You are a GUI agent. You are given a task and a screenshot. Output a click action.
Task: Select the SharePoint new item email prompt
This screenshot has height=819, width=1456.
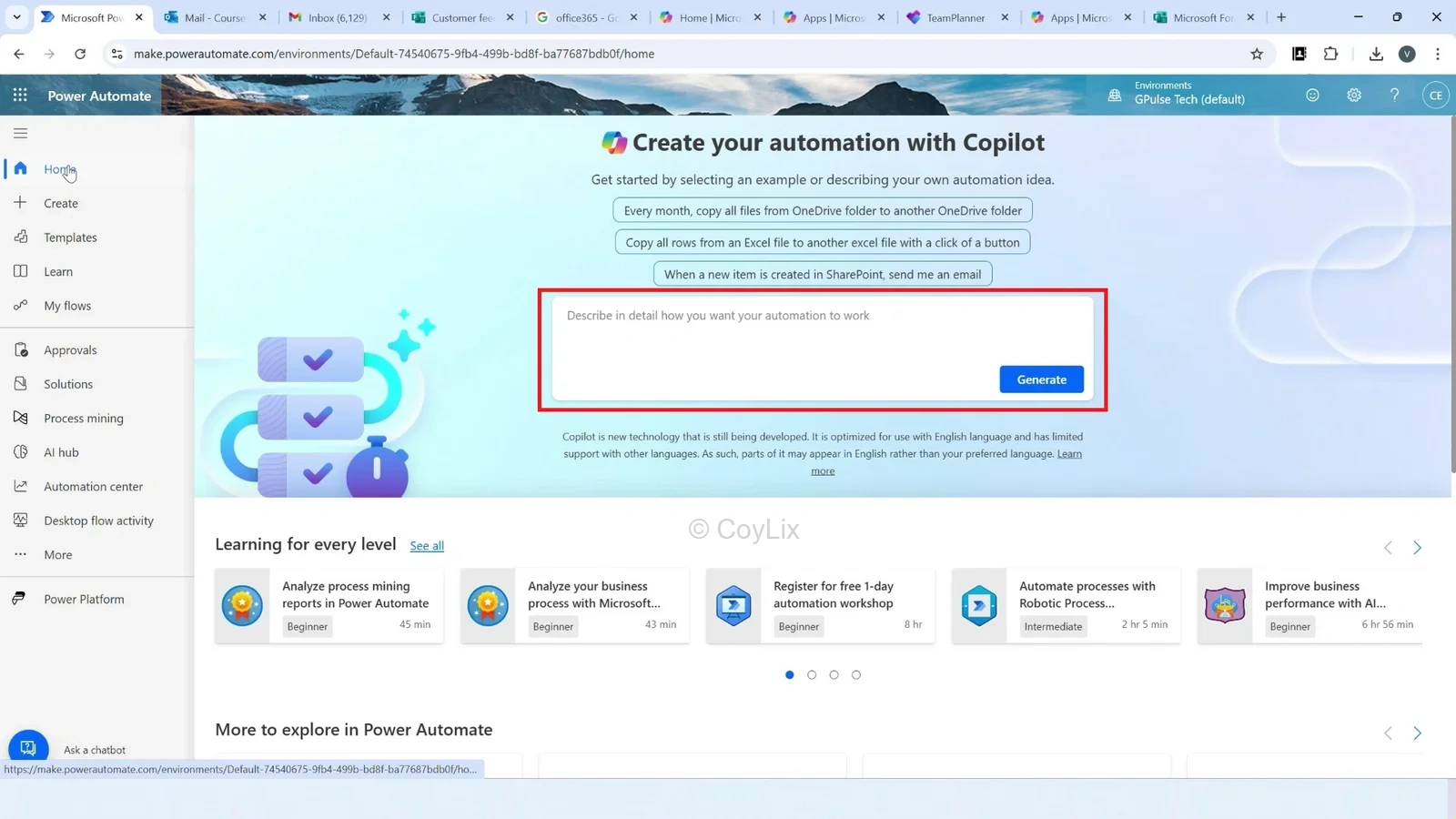click(823, 274)
